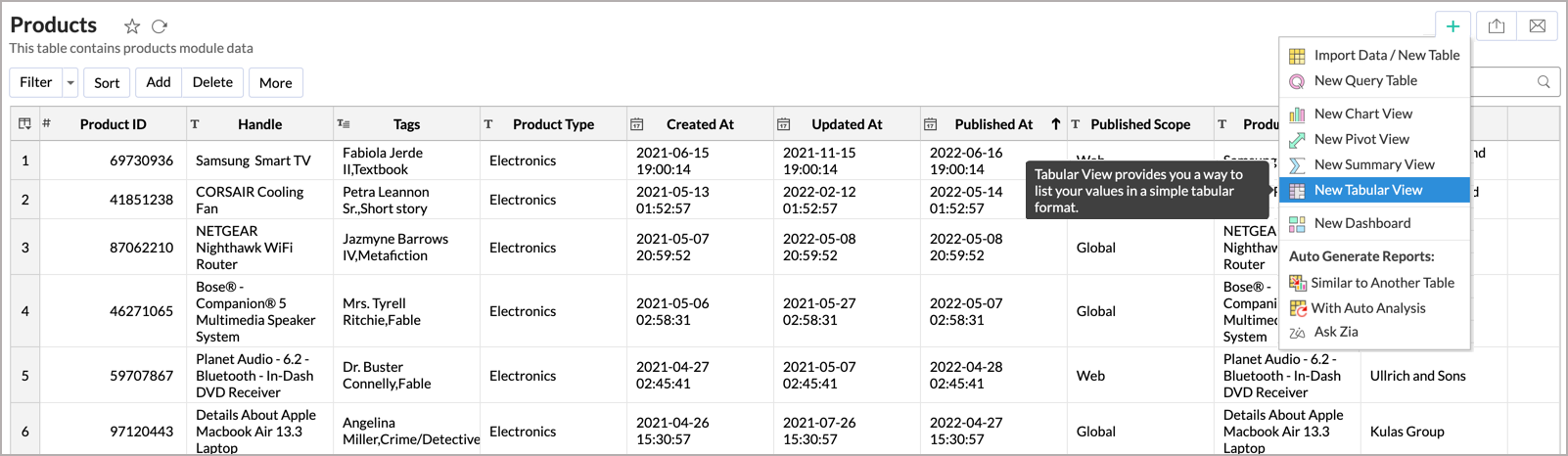Expand the Filter dropdown arrow
The height and width of the screenshot is (456, 1568).
pos(70,83)
